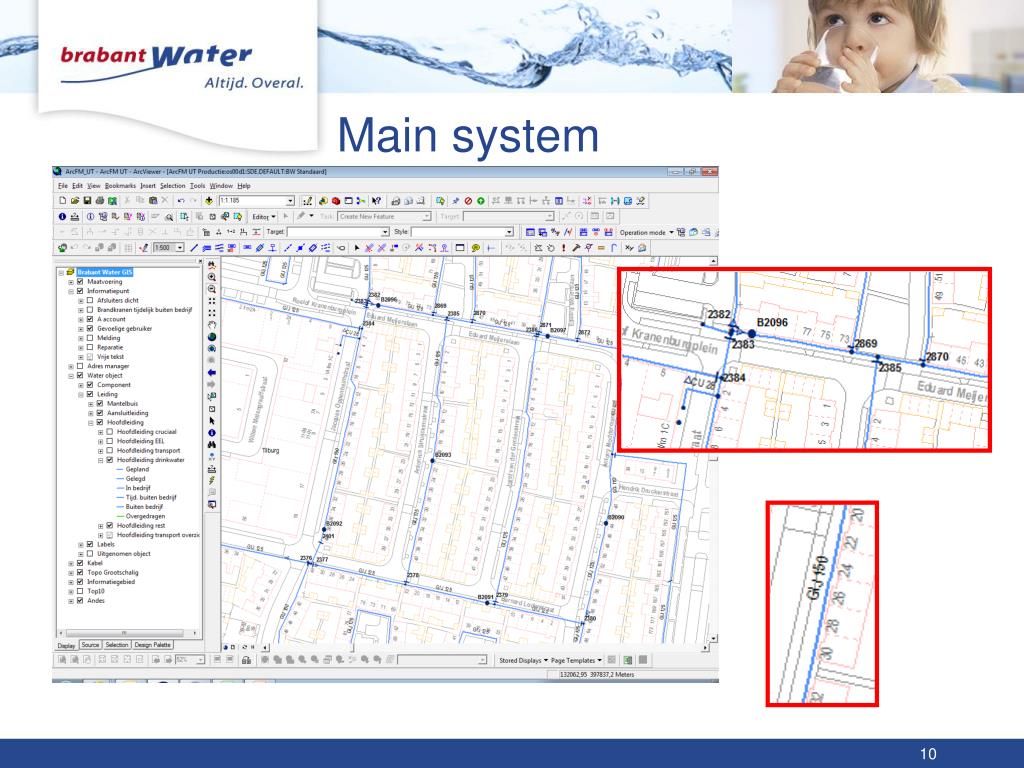Click the Full Extent globe icon
Viewport: 1024px width, 768px height.
pyautogui.click(x=212, y=337)
